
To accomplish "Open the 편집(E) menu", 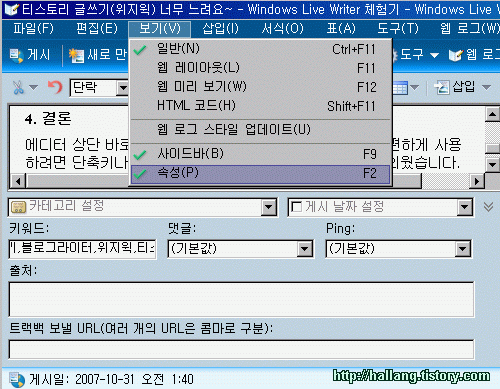I will click(97, 29).
